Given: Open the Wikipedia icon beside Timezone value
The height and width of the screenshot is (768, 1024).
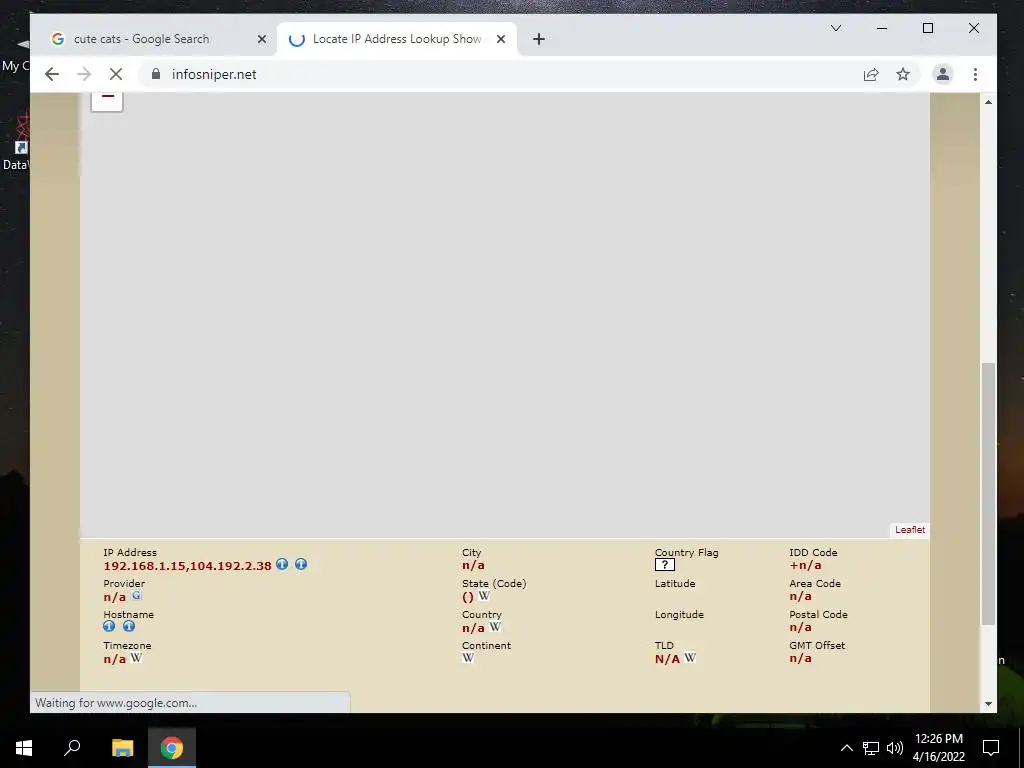Looking at the screenshot, I should (x=136, y=658).
